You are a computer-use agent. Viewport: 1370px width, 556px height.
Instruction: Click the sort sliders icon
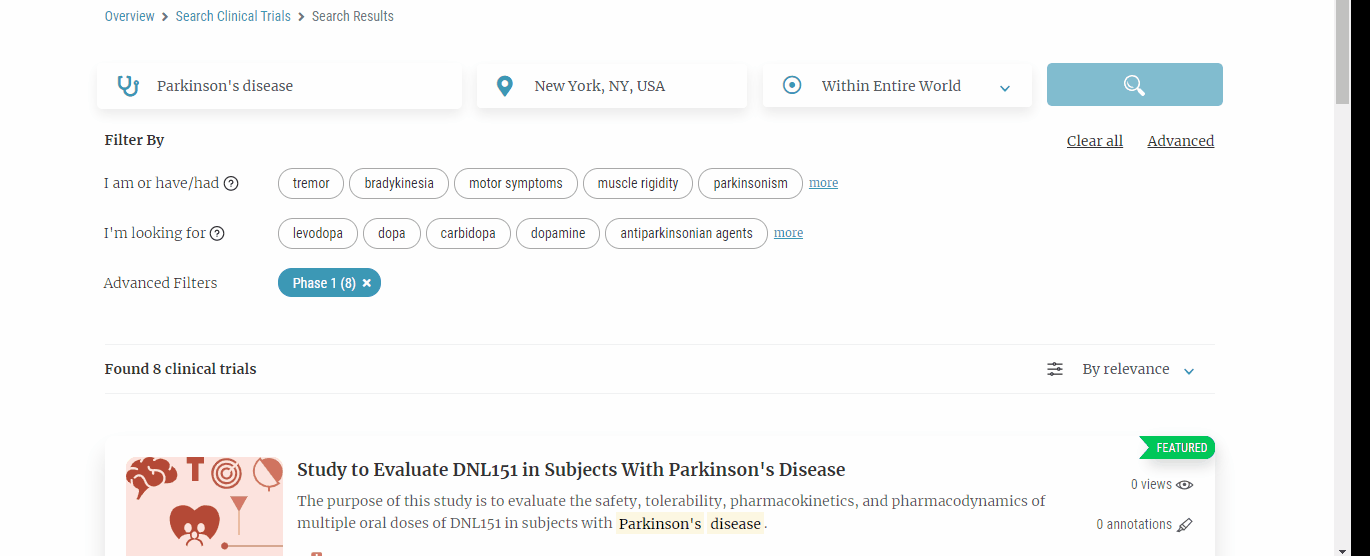pyautogui.click(x=1055, y=369)
